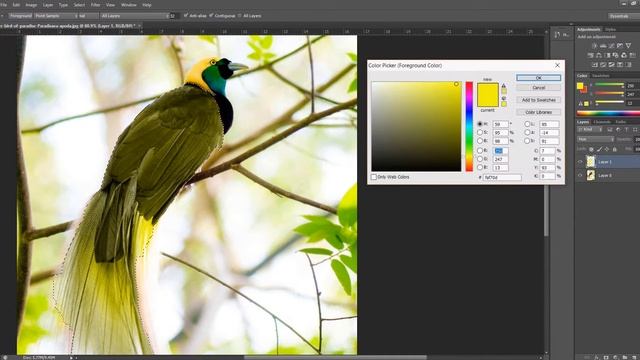Click the rainbow hue slider in Color Picker
640x360 pixels.
[469, 126]
